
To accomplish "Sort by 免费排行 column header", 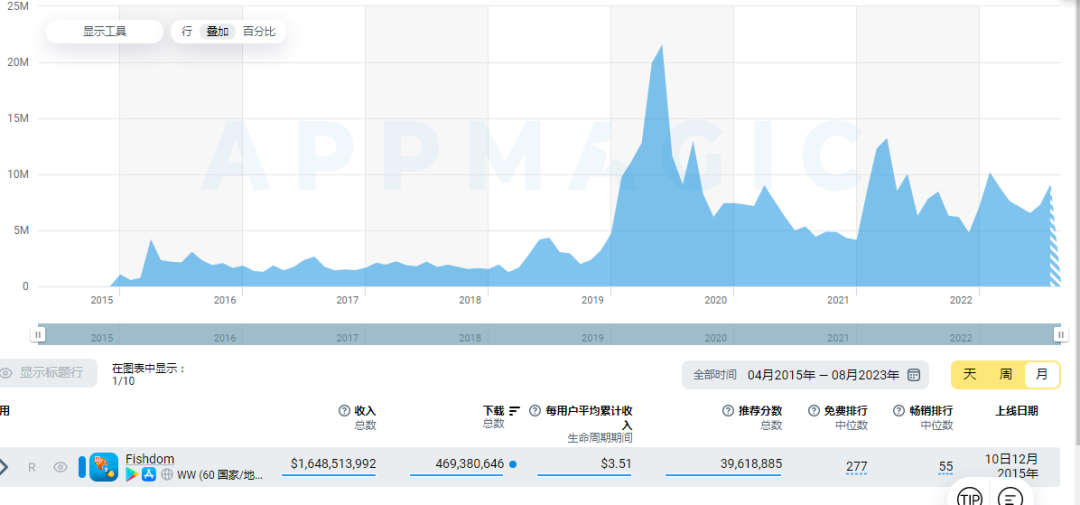I will [x=846, y=411].
